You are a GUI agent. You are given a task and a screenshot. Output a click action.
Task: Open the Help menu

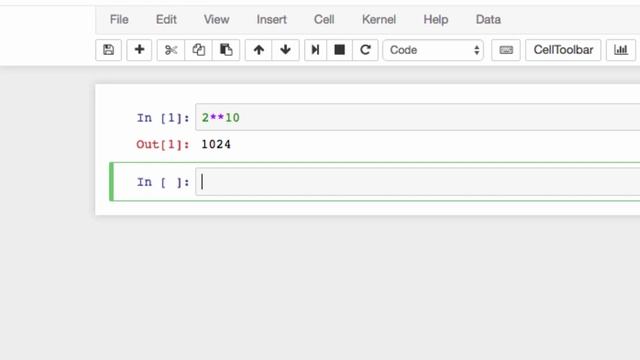[x=436, y=19]
